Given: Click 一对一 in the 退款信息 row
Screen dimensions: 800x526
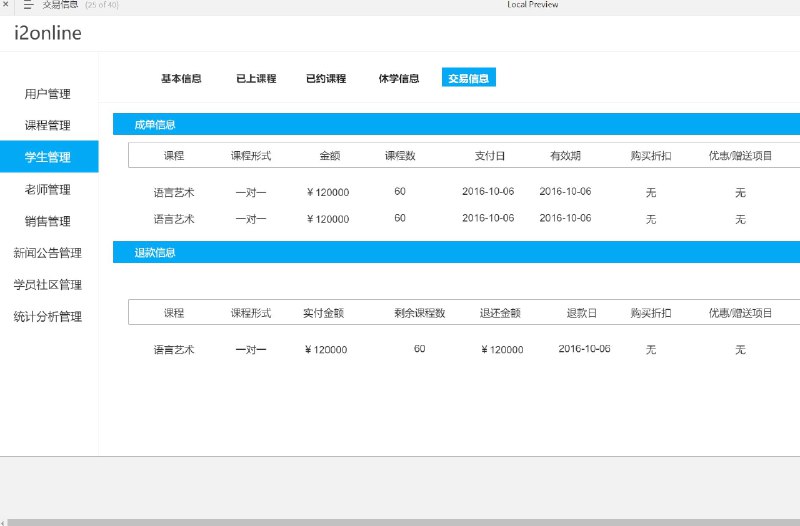Looking at the screenshot, I should 251,349.
